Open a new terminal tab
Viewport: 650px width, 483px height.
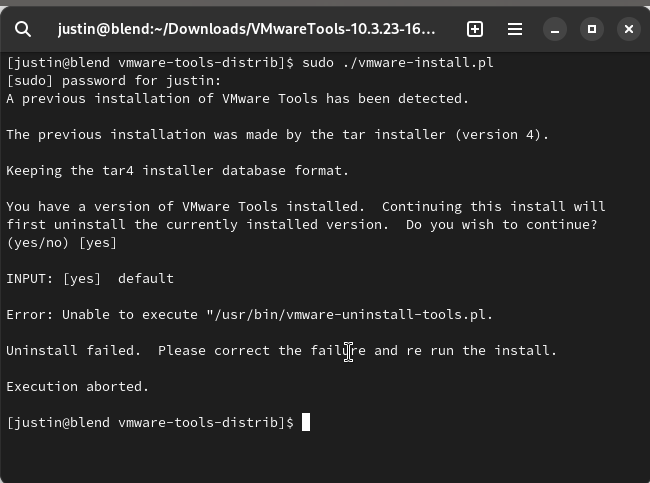(475, 29)
